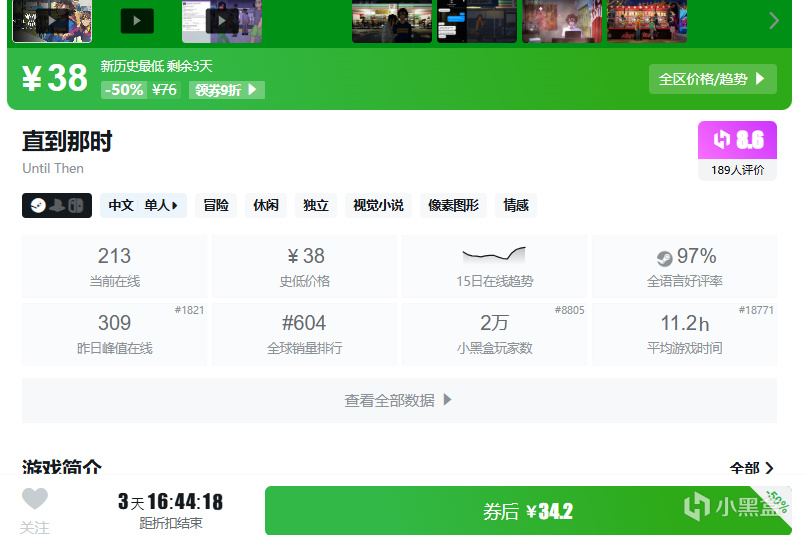
Task: View the 189人评价 reviews count
Action: pyautogui.click(x=737, y=170)
